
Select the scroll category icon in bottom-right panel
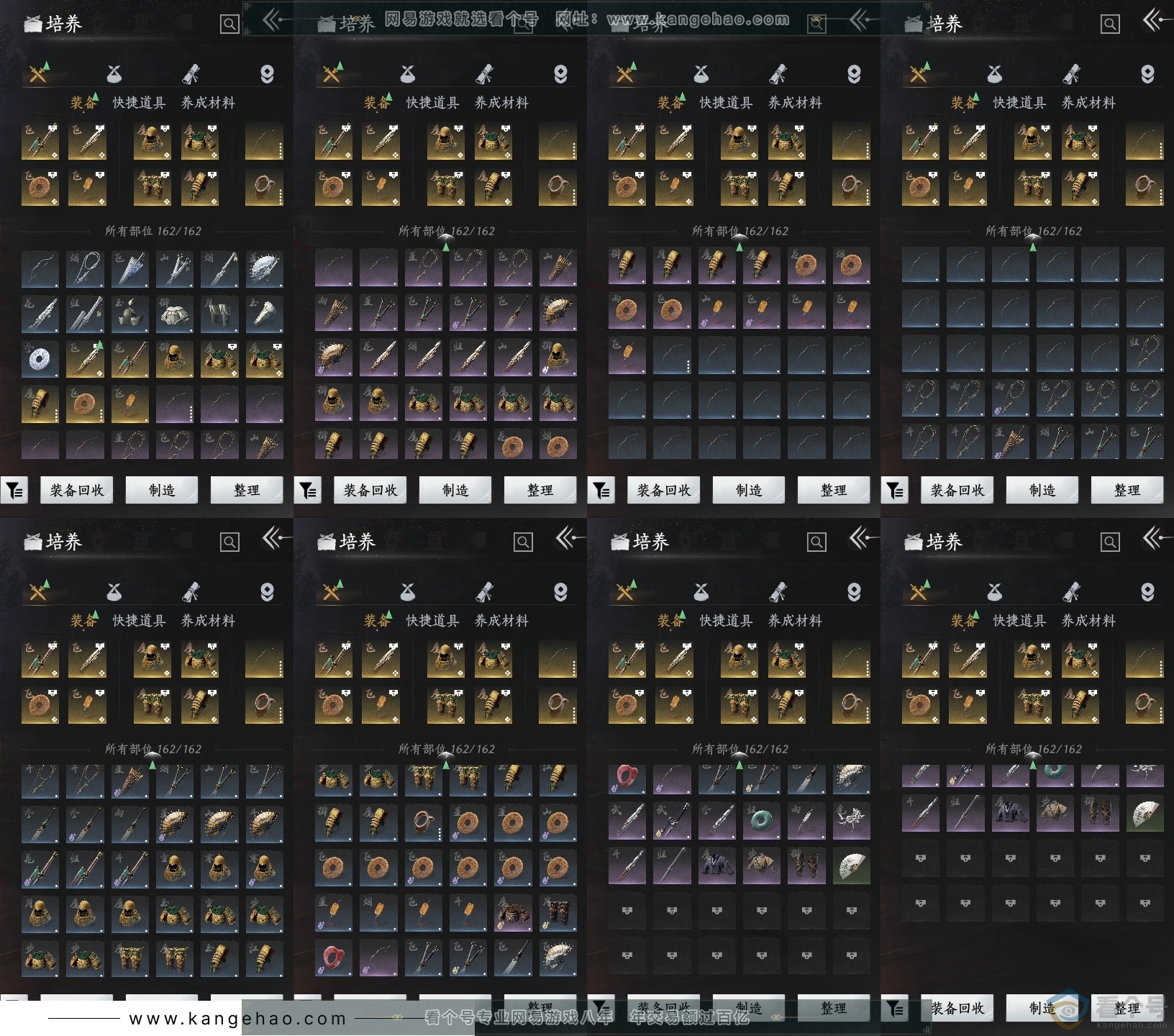pos(1071,591)
